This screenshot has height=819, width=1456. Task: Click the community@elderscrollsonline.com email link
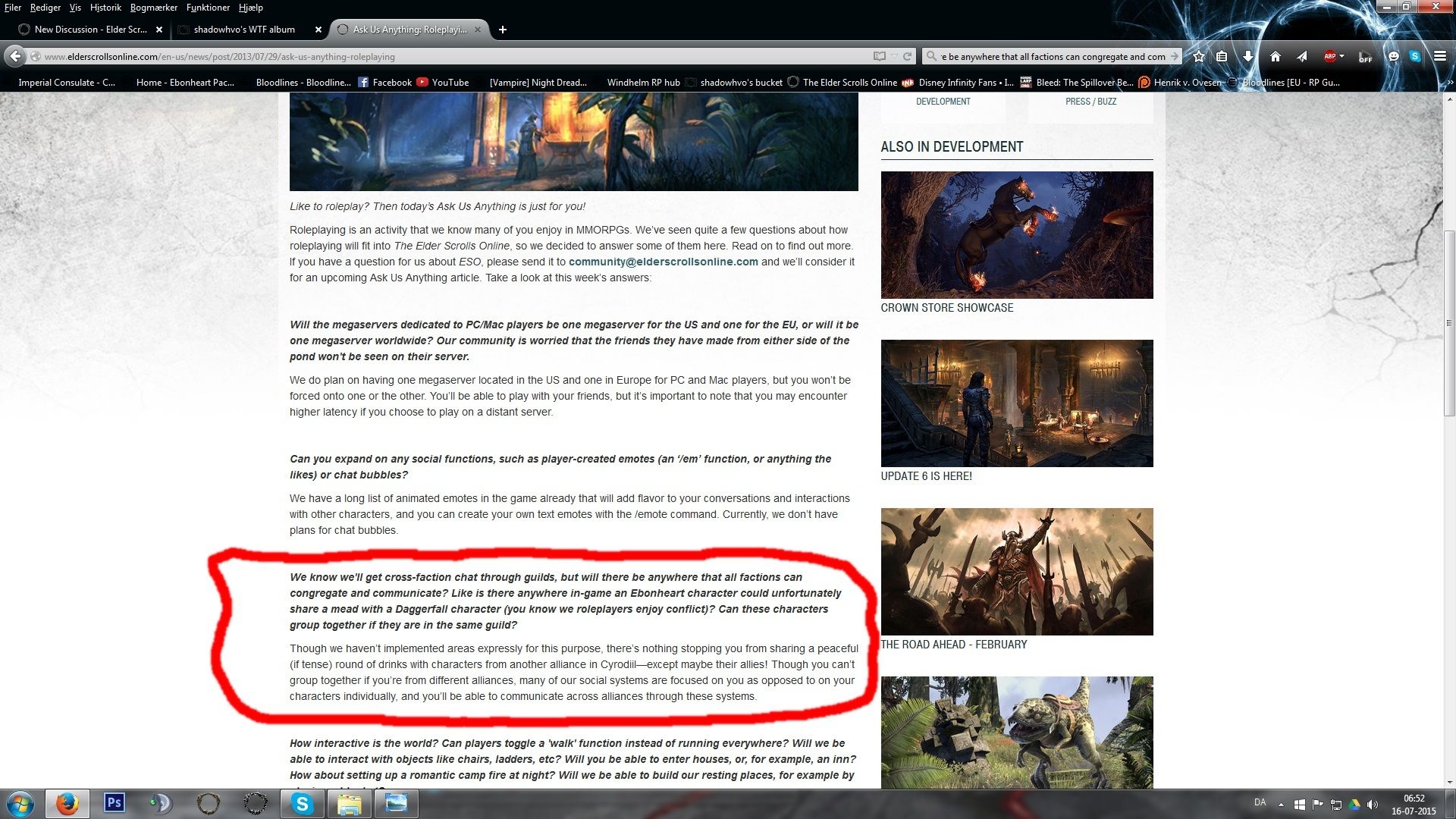tap(663, 261)
